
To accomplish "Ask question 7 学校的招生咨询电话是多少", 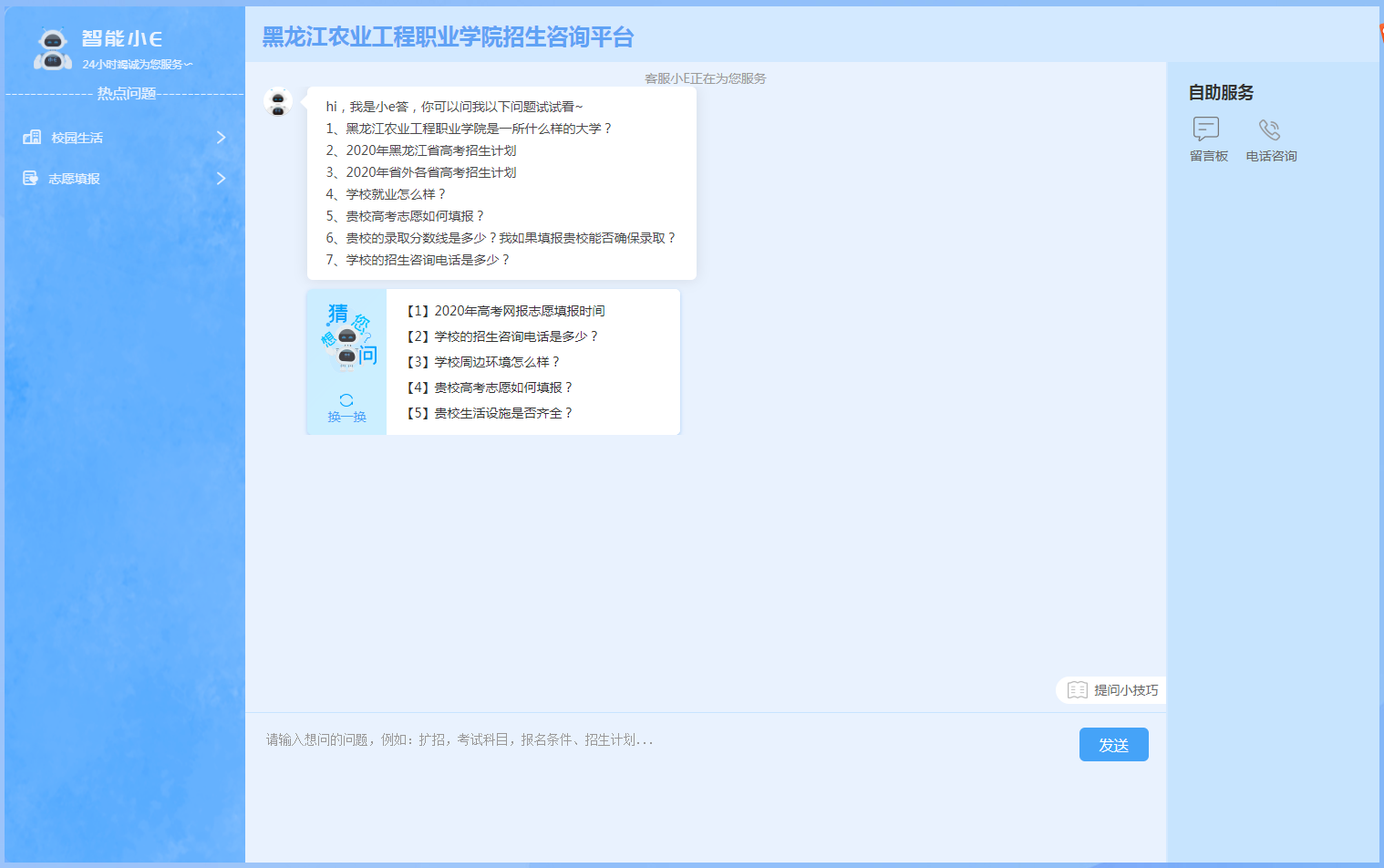I will (x=418, y=260).
